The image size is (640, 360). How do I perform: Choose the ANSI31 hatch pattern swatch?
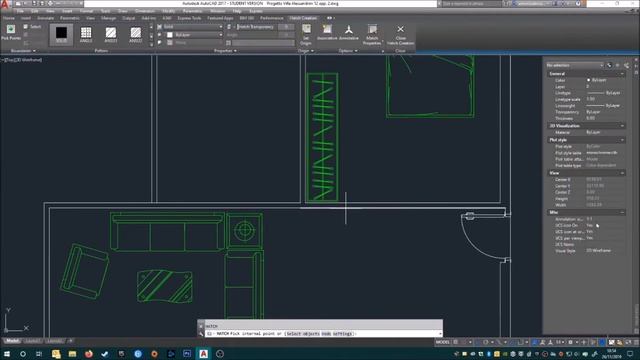111,34
